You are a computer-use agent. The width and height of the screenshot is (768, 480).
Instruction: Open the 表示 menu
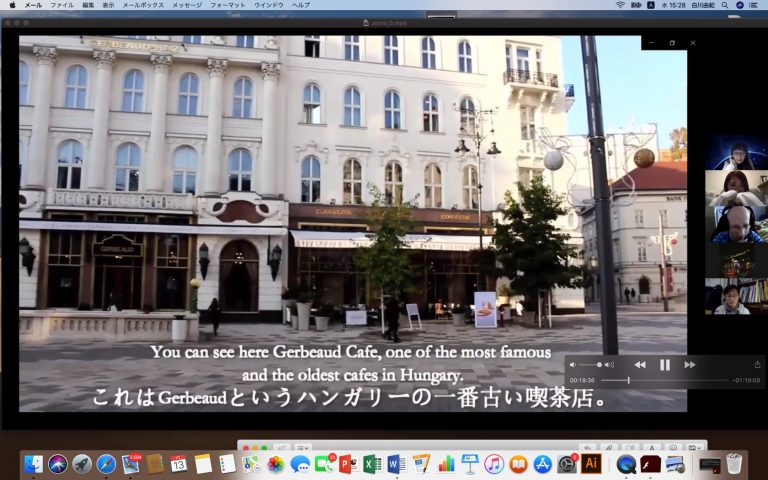click(108, 5)
